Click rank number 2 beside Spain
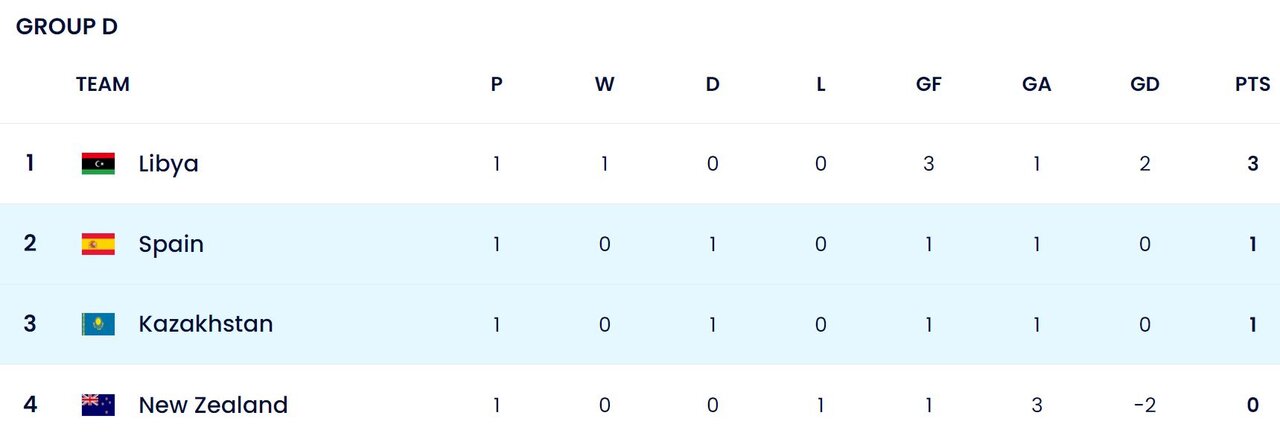The height and width of the screenshot is (436, 1280). tap(30, 244)
